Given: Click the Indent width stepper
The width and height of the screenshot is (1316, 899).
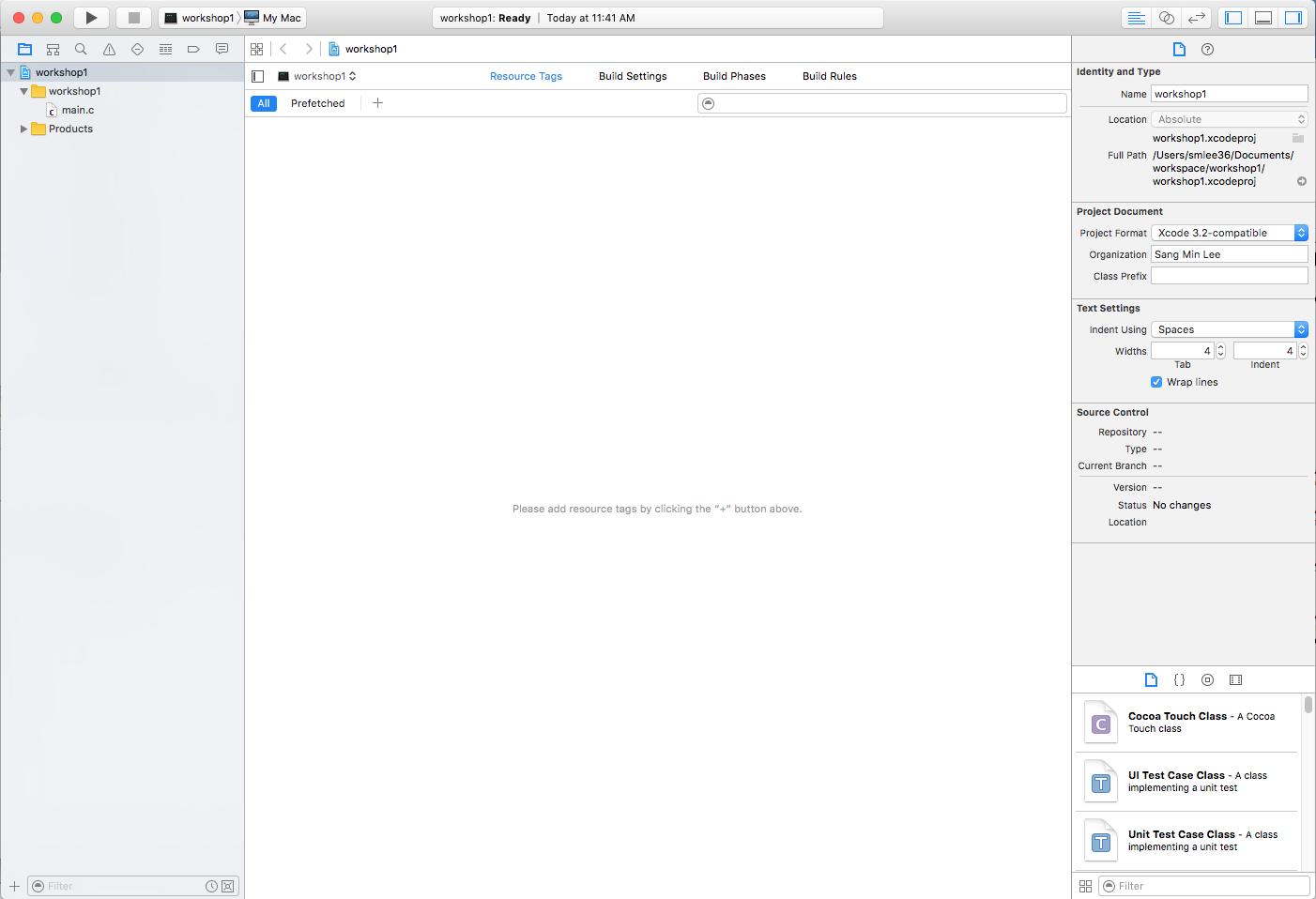Looking at the screenshot, I should 1303,351.
